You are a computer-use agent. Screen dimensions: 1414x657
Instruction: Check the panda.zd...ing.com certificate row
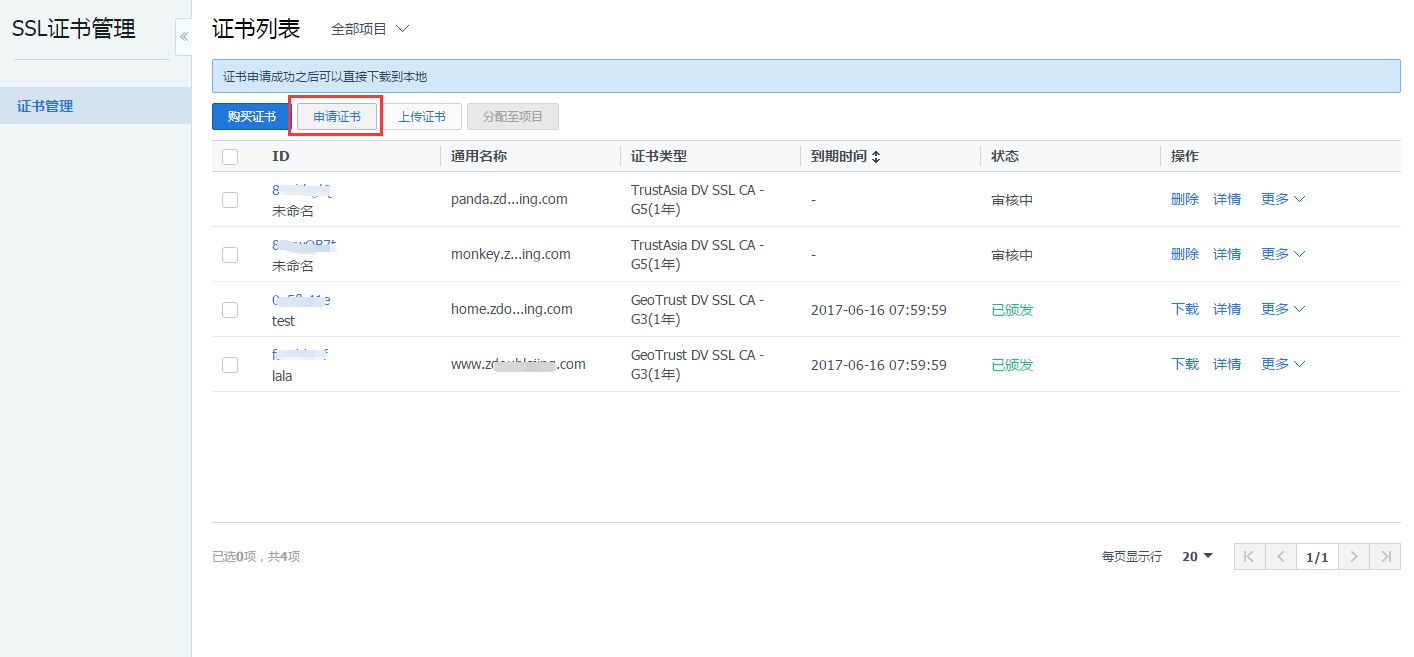point(230,200)
